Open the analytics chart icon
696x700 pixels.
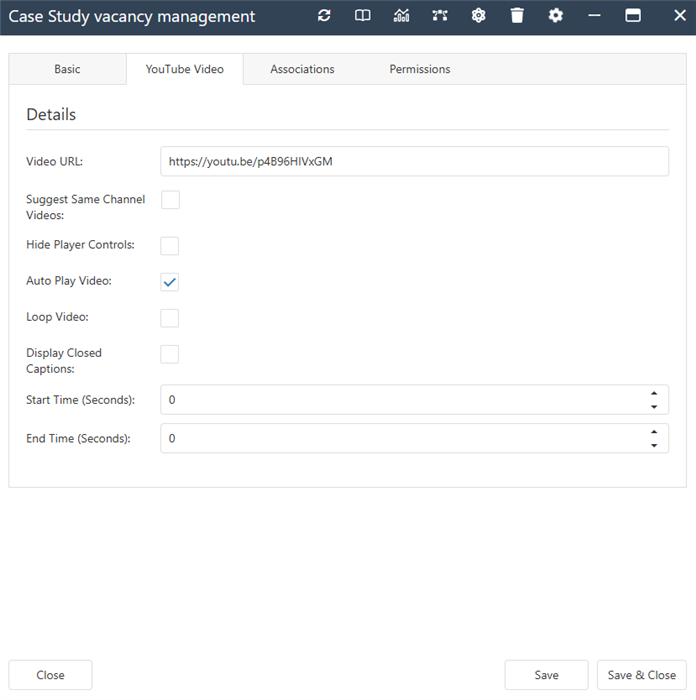[x=401, y=16]
